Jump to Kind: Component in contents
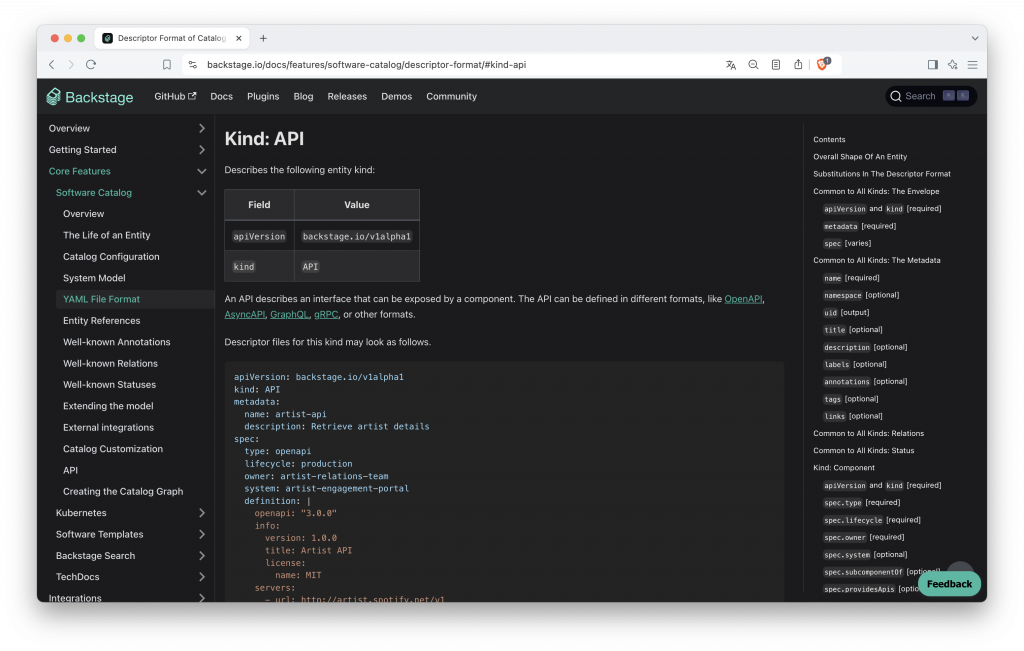Screen dimensions: 1024x651 844,468
